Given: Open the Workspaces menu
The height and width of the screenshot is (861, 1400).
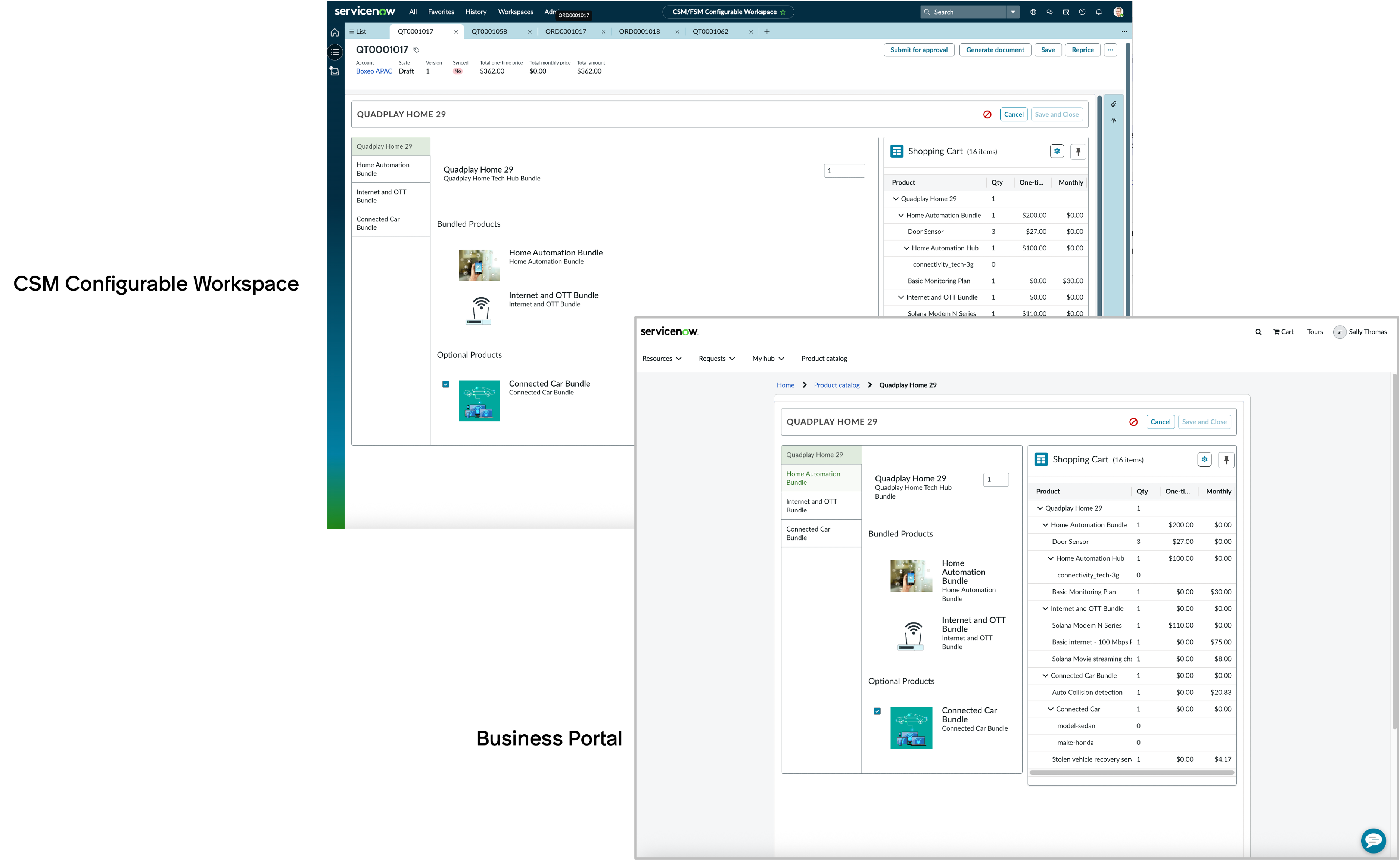Looking at the screenshot, I should [x=516, y=12].
